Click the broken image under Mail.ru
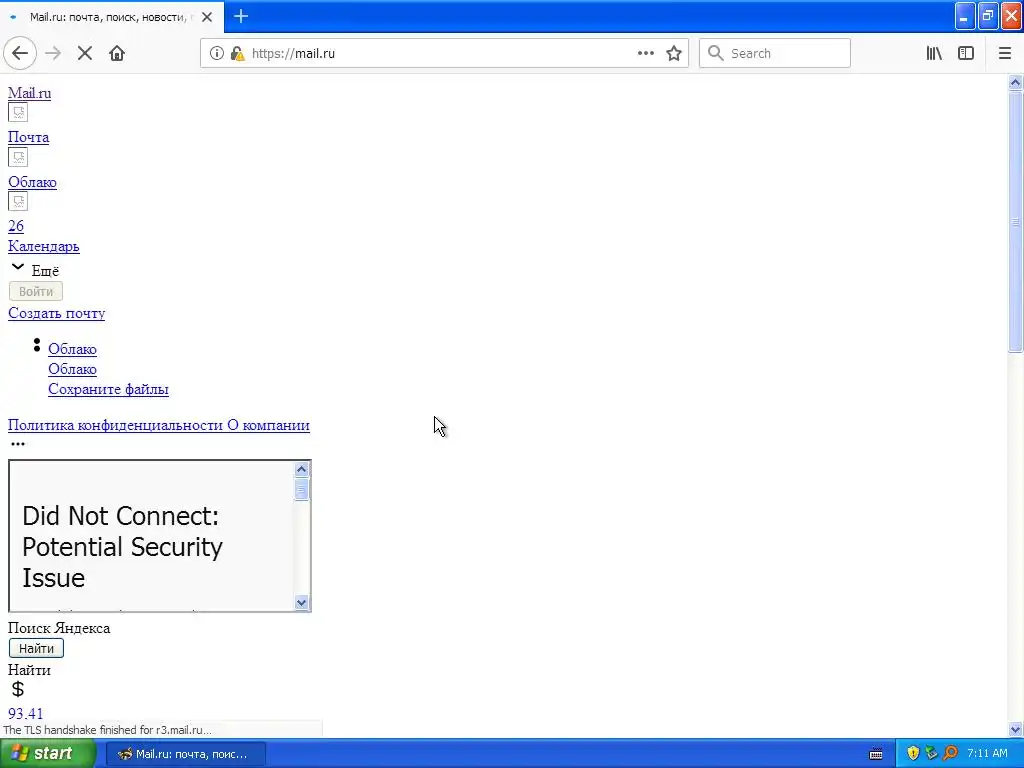 pos(18,112)
